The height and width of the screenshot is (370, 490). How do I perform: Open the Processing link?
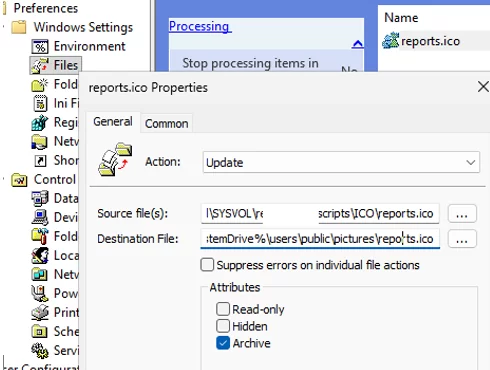tap(200, 26)
